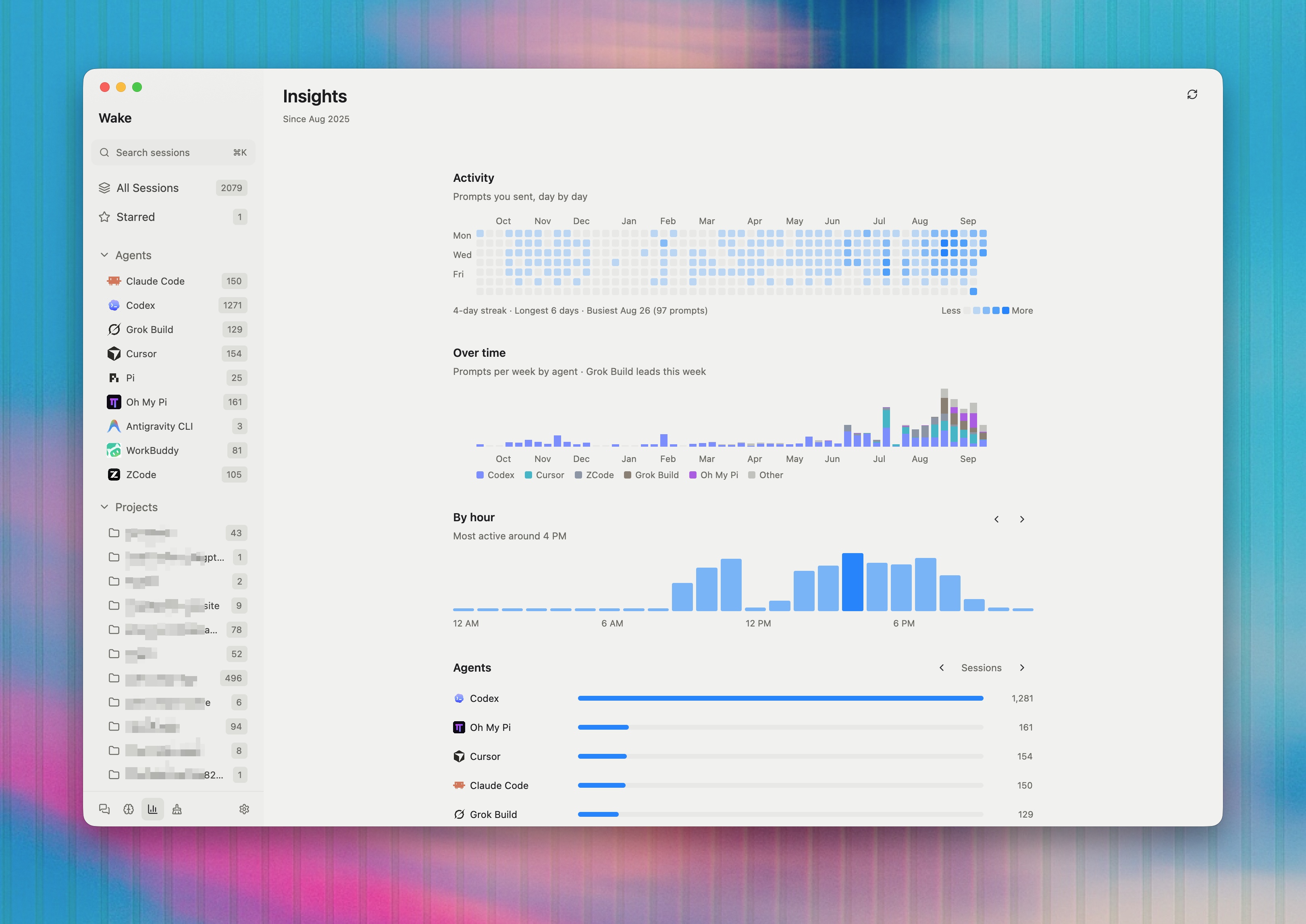The height and width of the screenshot is (924, 1306).
Task: Open the project folder with 94 sessions
Action: 173,726
